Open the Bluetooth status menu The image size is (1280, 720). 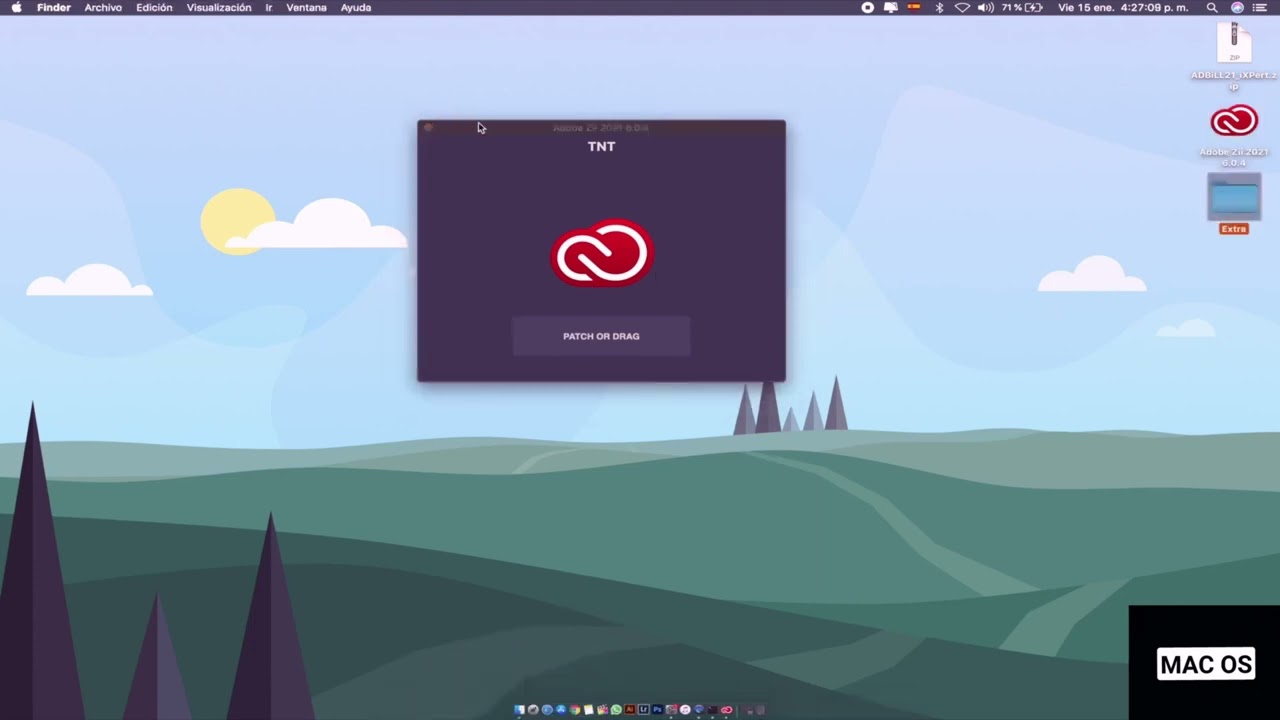tap(939, 7)
